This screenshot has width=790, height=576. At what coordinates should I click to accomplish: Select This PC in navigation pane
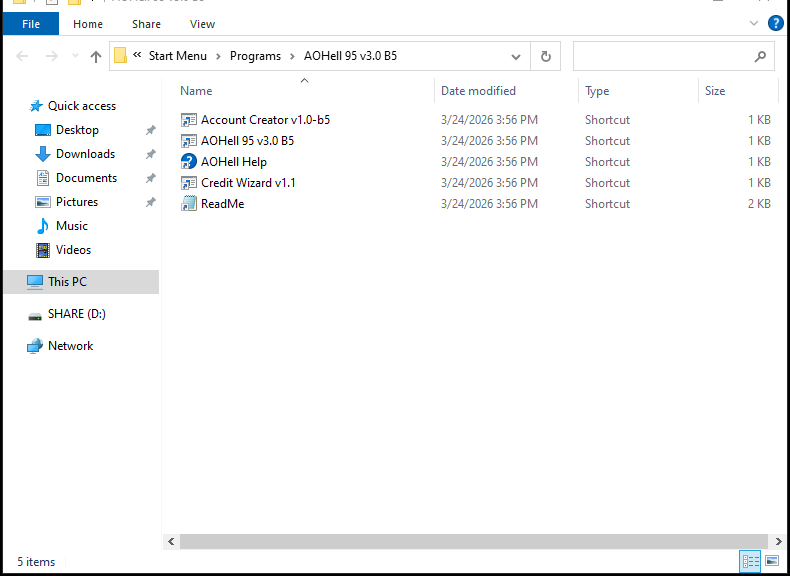[82, 282]
